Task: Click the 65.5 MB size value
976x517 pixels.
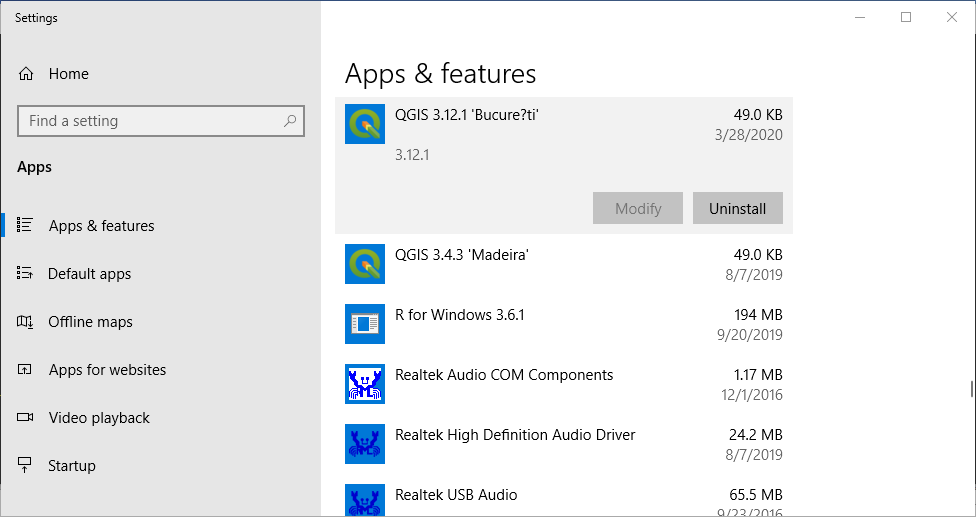Action: (756, 495)
